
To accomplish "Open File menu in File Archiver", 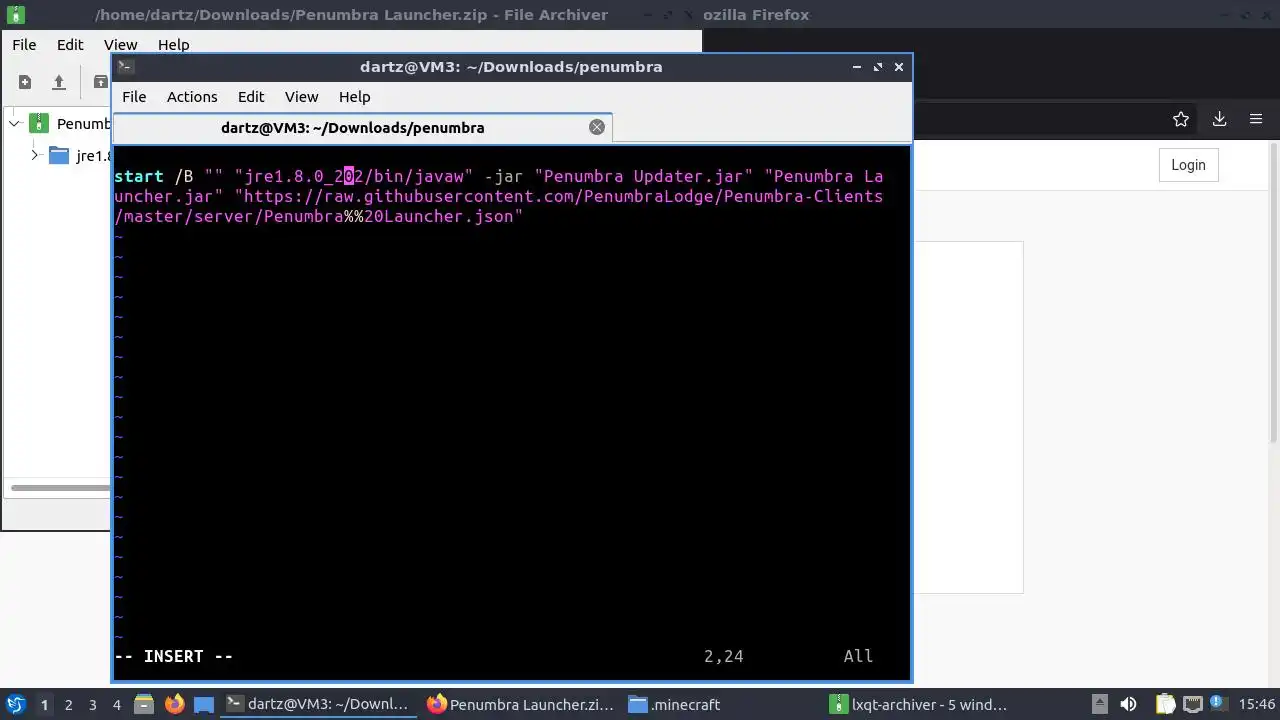I will (x=24, y=45).
